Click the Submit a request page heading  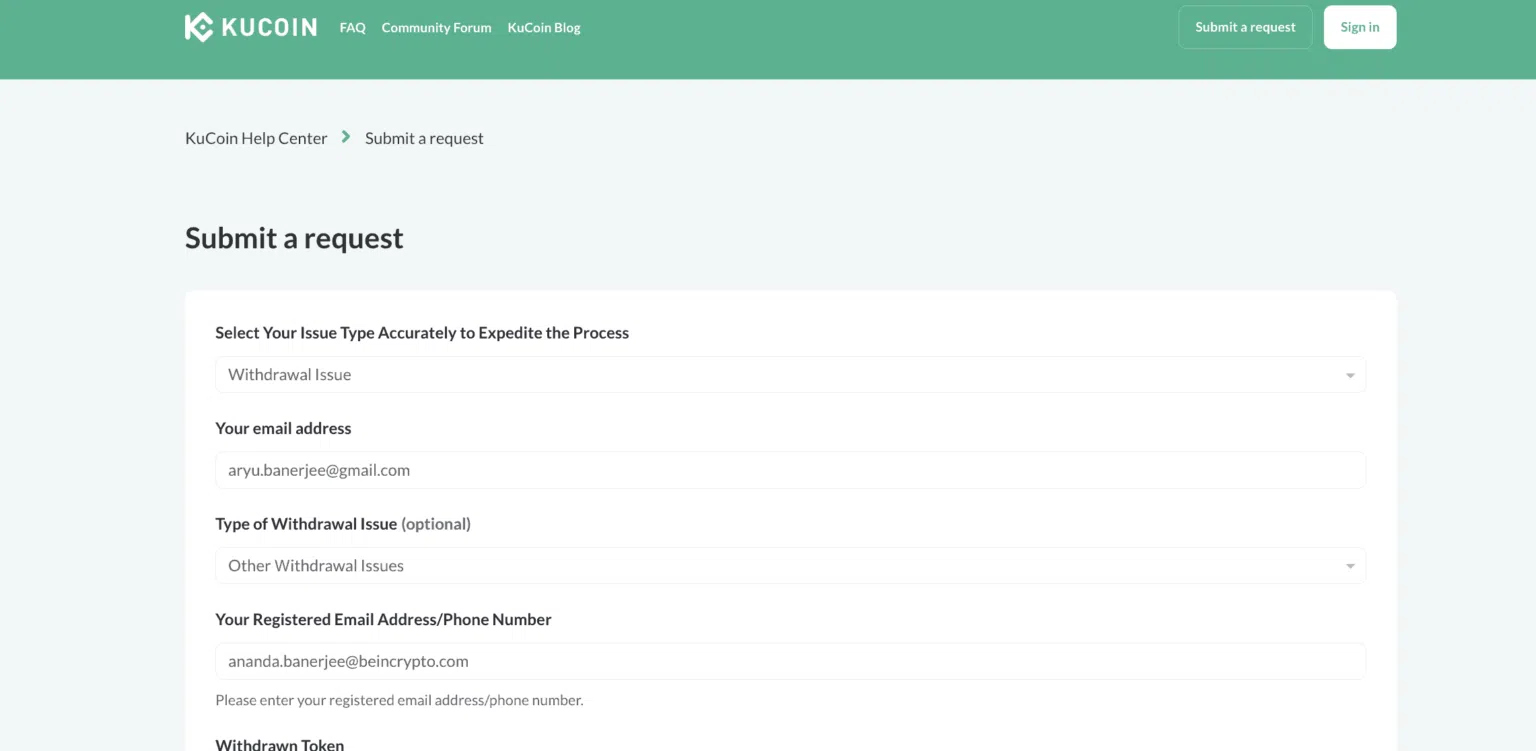(x=294, y=238)
